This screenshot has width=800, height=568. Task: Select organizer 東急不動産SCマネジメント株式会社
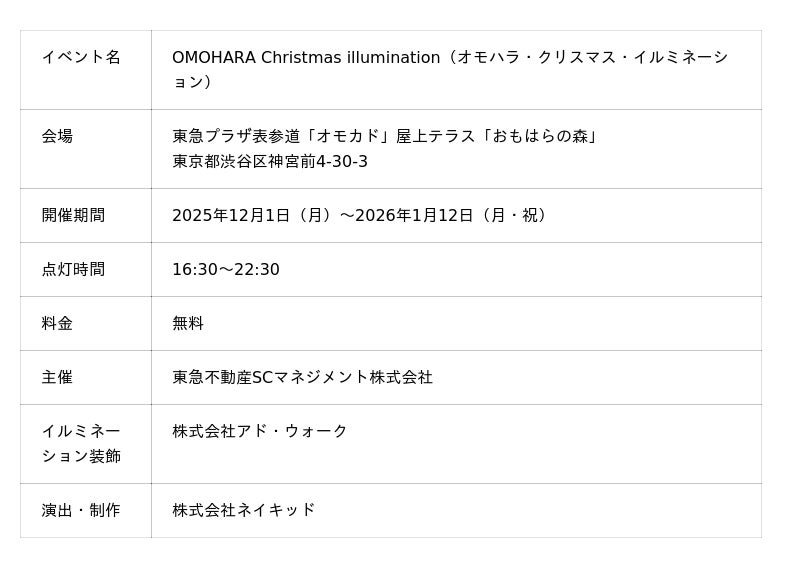[x=302, y=378]
